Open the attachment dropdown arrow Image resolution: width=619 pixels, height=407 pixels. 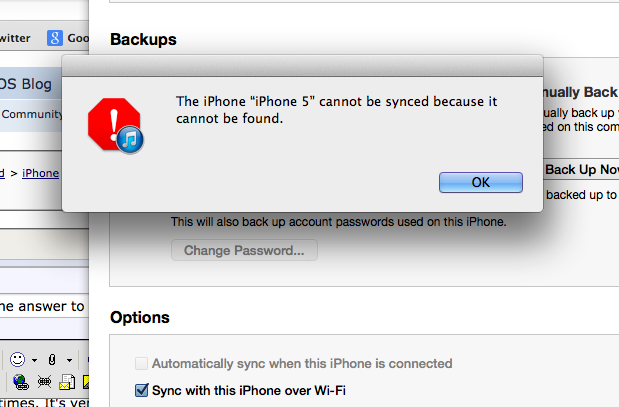pos(68,358)
